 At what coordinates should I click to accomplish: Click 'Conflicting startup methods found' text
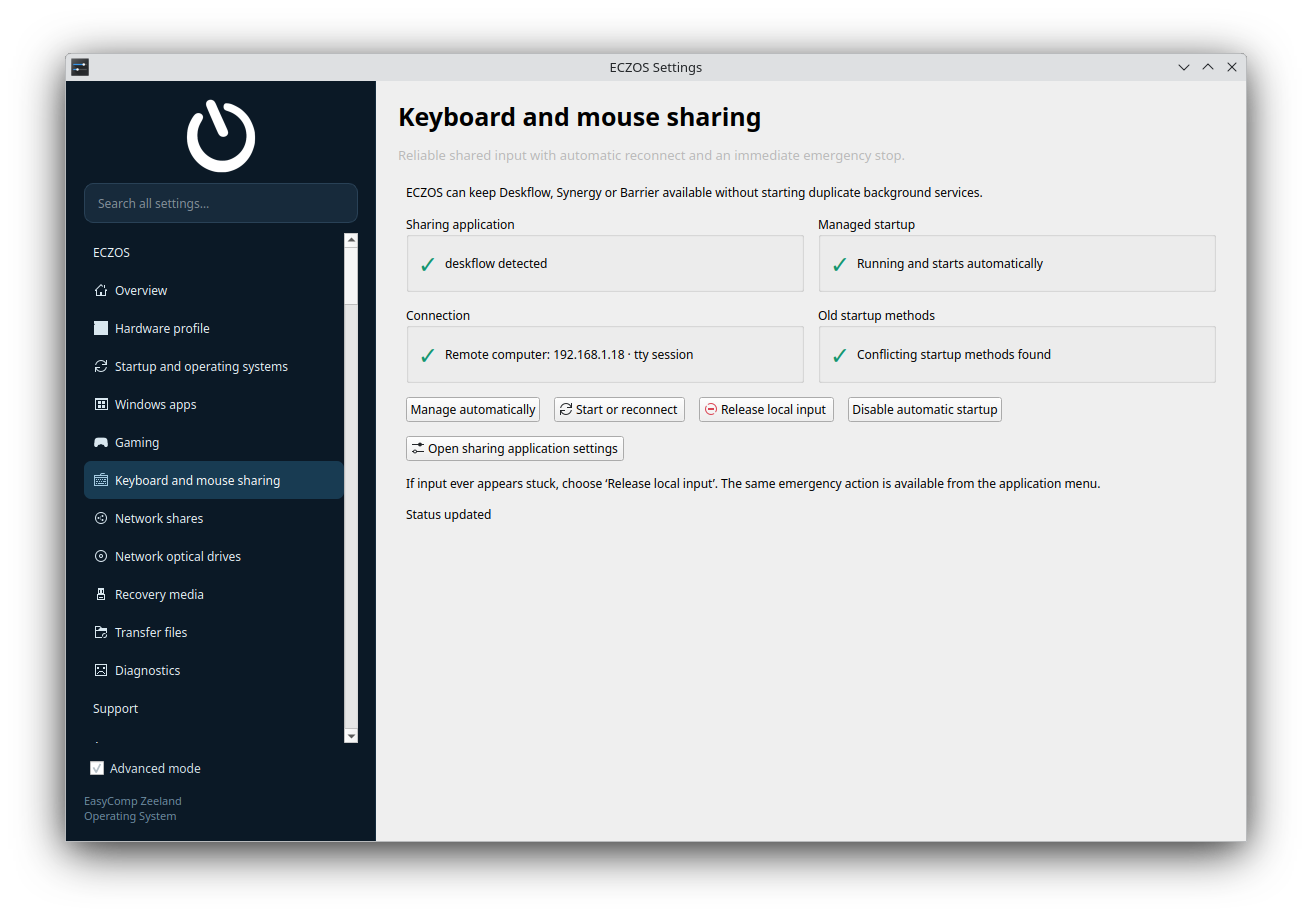[954, 355]
